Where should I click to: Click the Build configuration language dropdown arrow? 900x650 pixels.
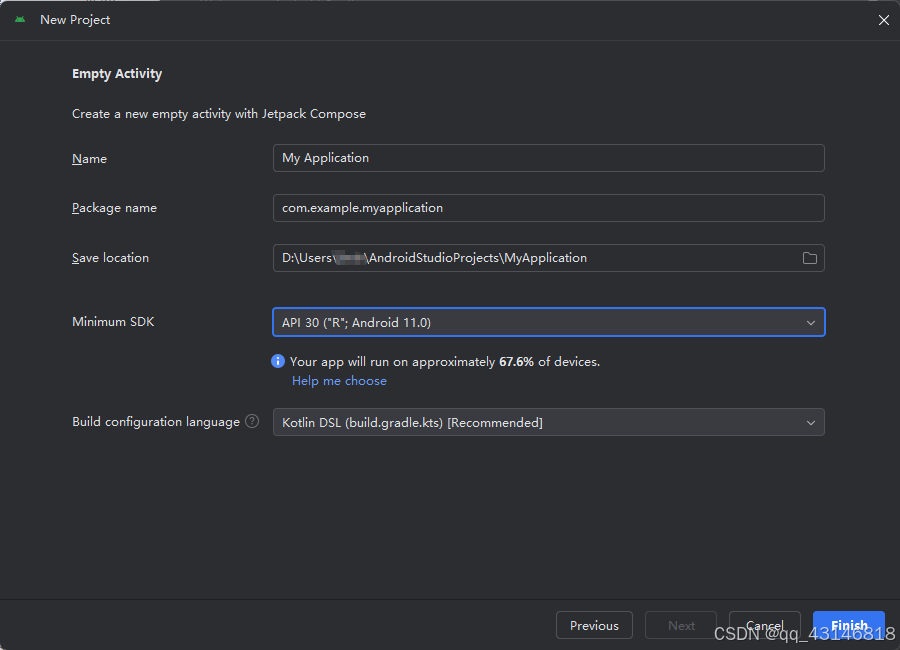(x=811, y=422)
